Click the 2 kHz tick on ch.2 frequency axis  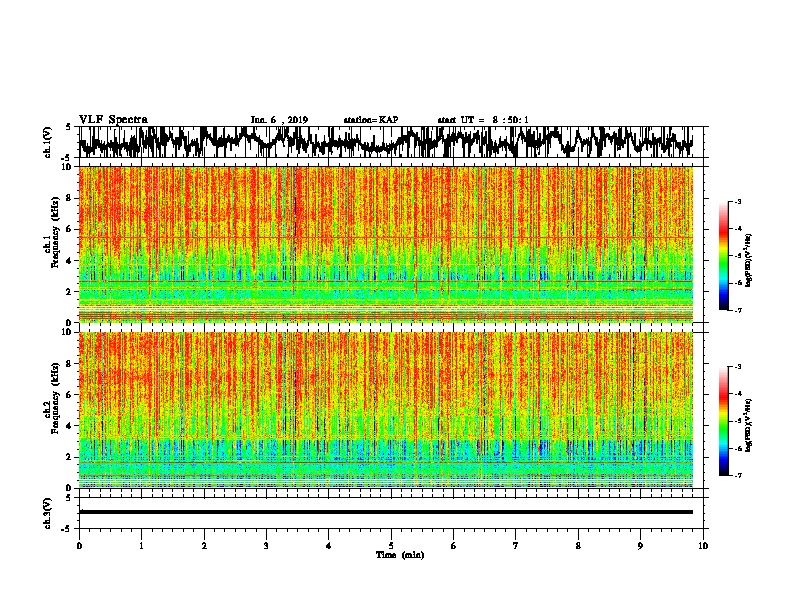tap(69, 457)
